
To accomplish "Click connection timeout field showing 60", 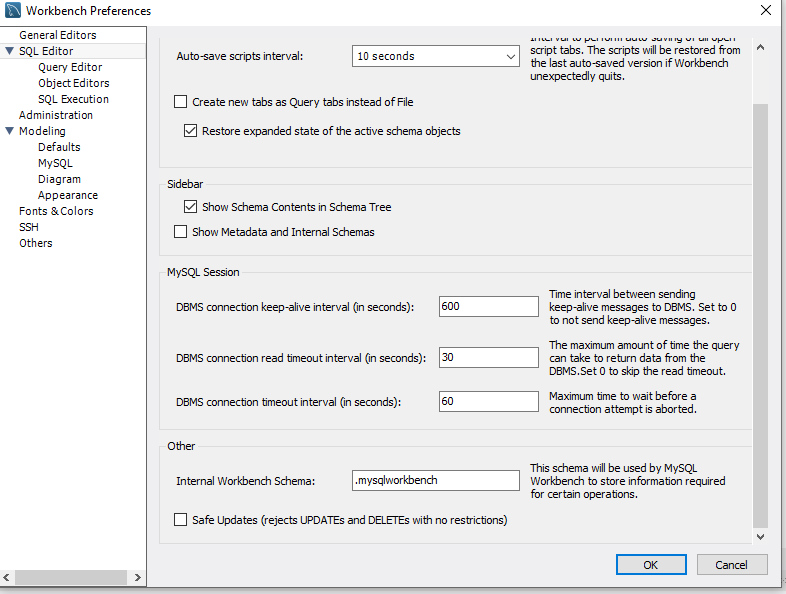I will (489, 402).
